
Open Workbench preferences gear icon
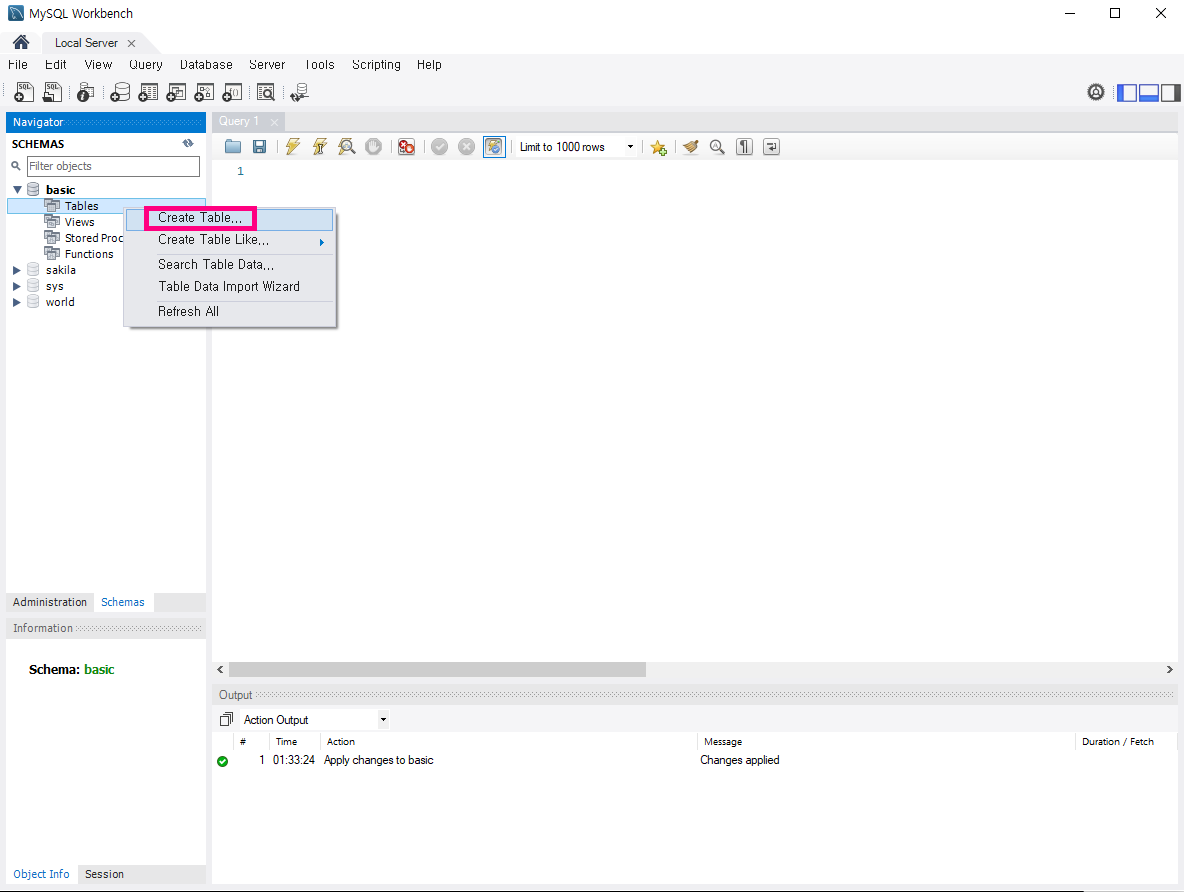[1096, 92]
